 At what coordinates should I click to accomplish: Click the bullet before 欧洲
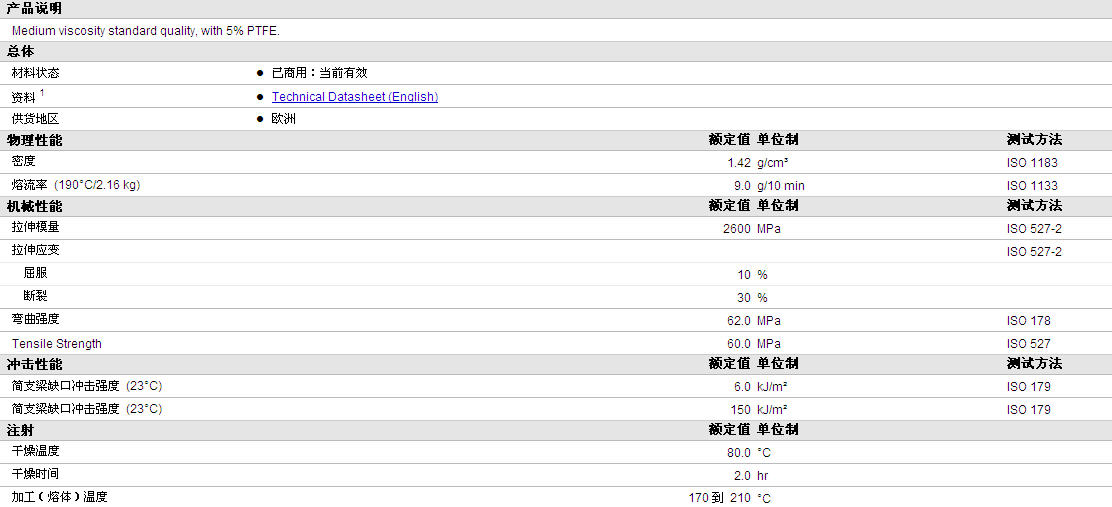[260, 119]
